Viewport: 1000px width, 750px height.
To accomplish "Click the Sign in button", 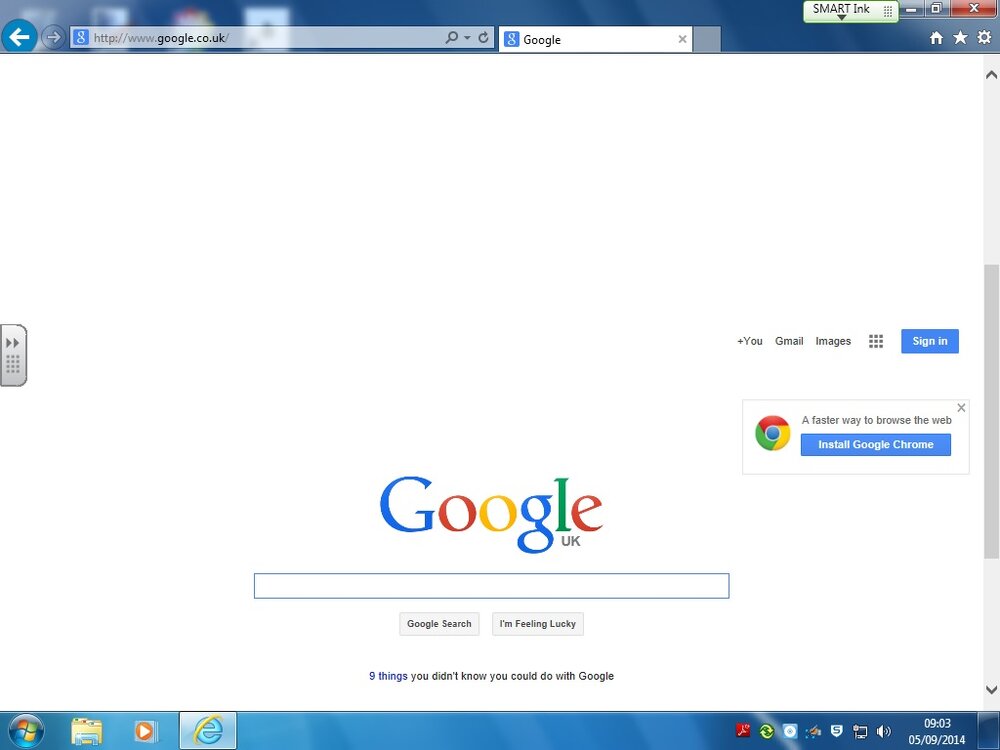I will pyautogui.click(x=930, y=341).
